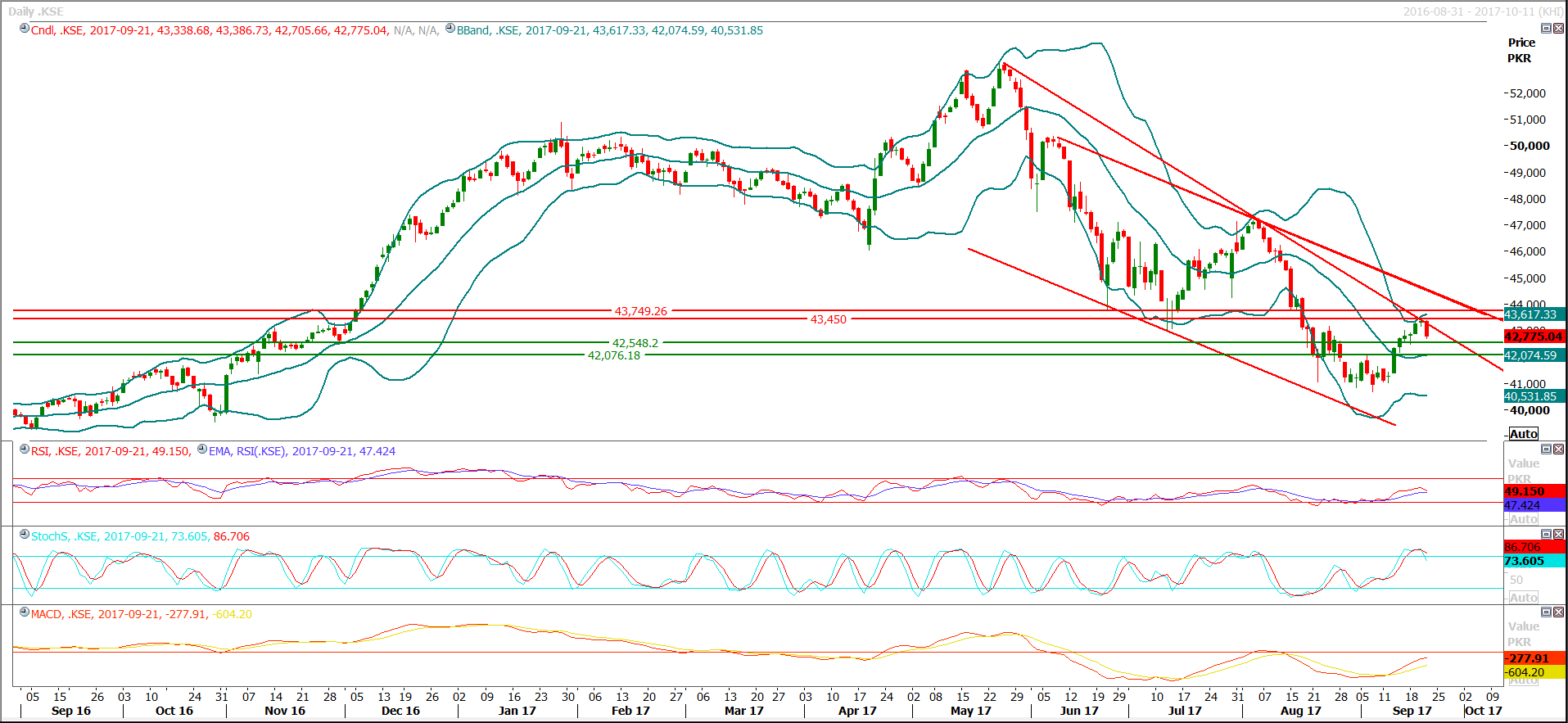Click the clock icon beside the EMA legend
This screenshot has height=723, width=1568.
[202, 450]
